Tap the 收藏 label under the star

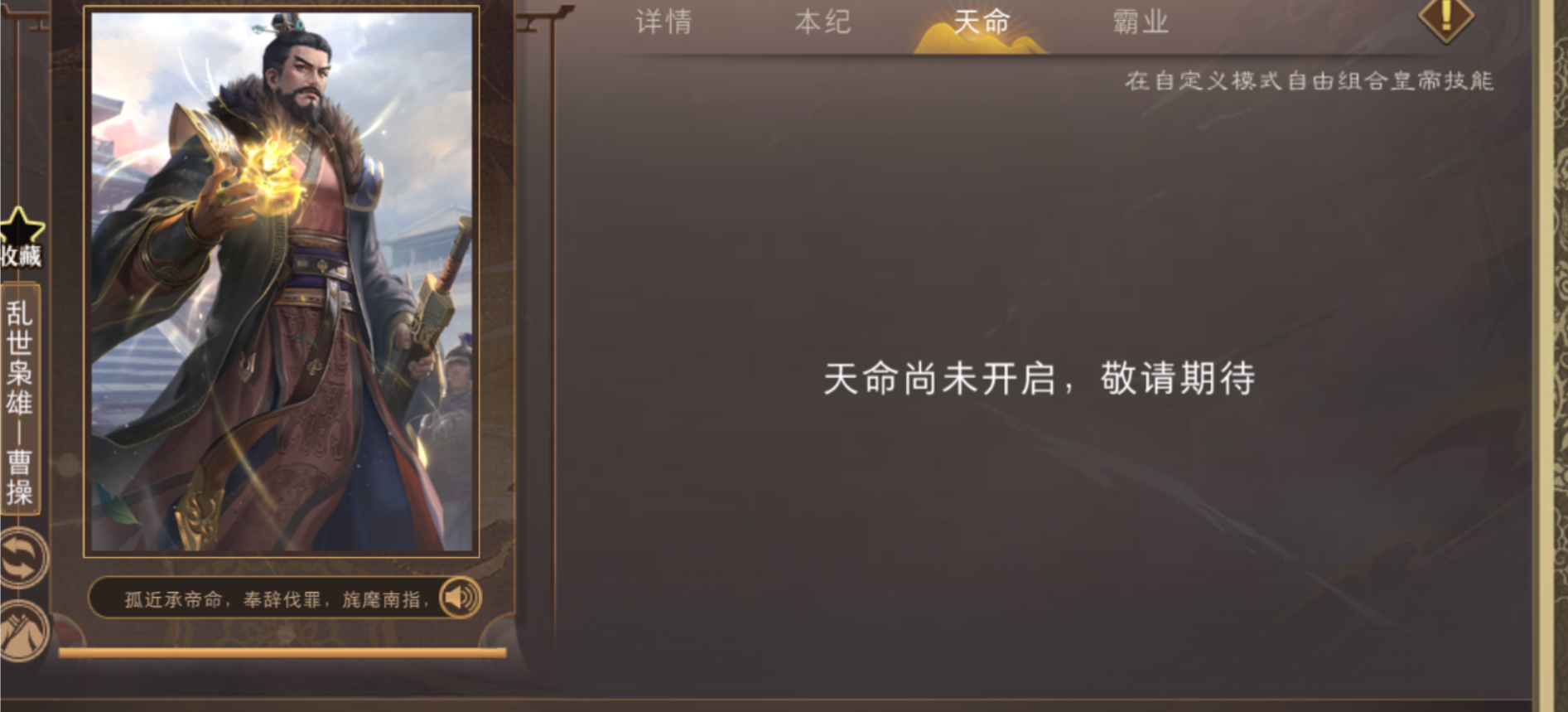pyautogui.click(x=21, y=256)
